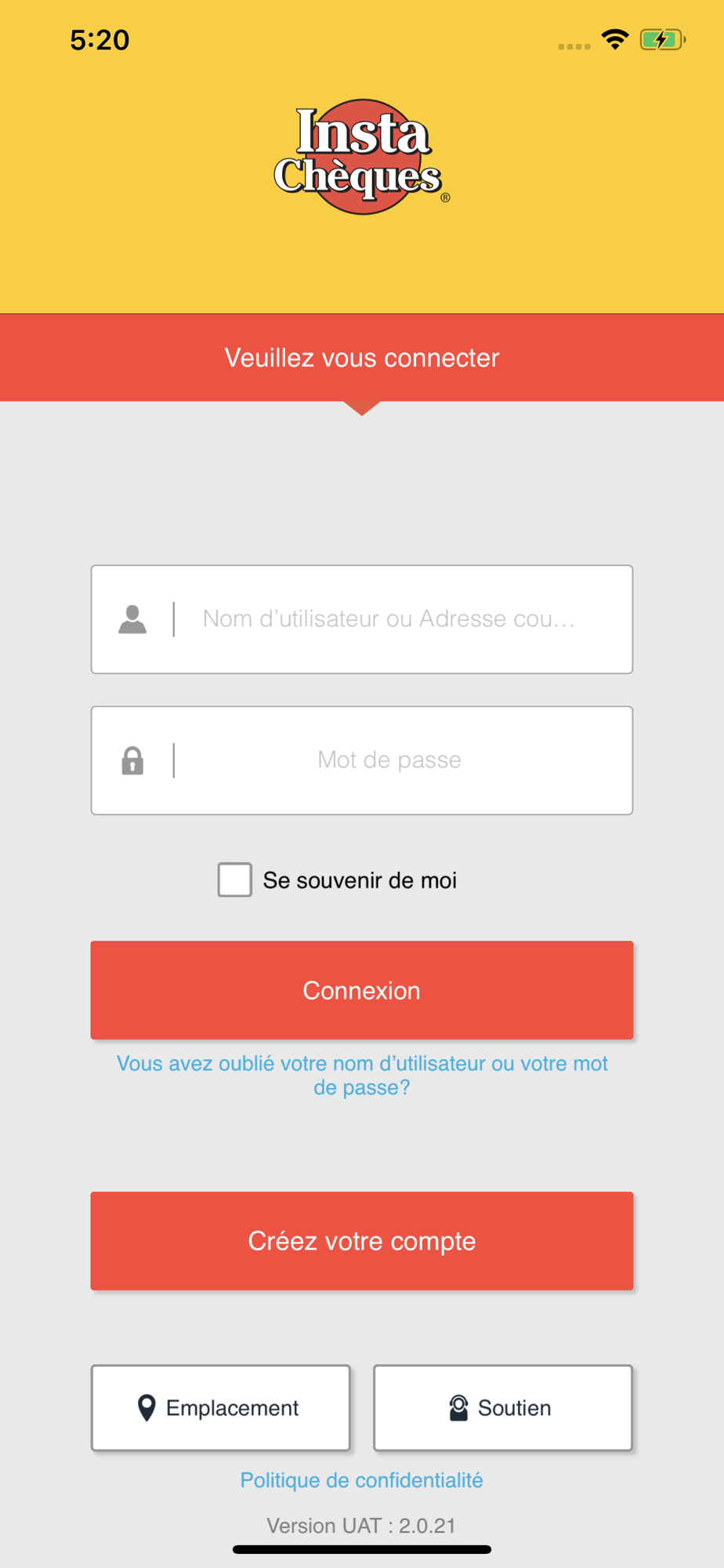The height and width of the screenshot is (1568, 724).
Task: Tap the support headset icon
Action: (x=458, y=1408)
